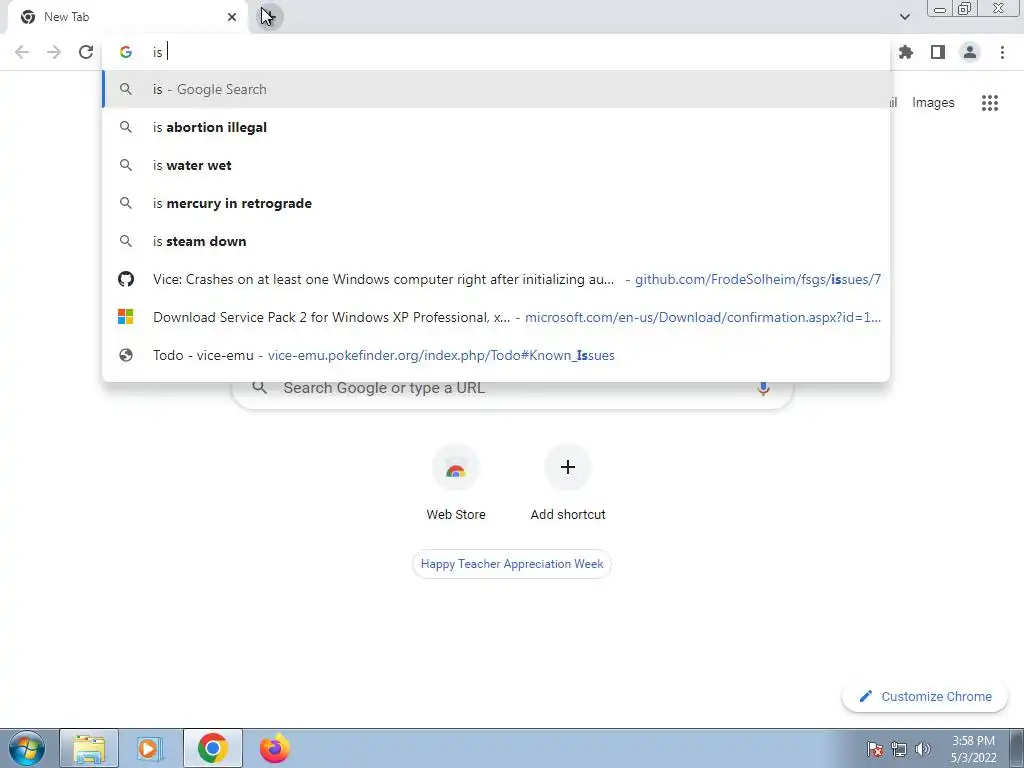The height and width of the screenshot is (768, 1024).
Task: Open the Web Store shortcut
Action: 456,483
